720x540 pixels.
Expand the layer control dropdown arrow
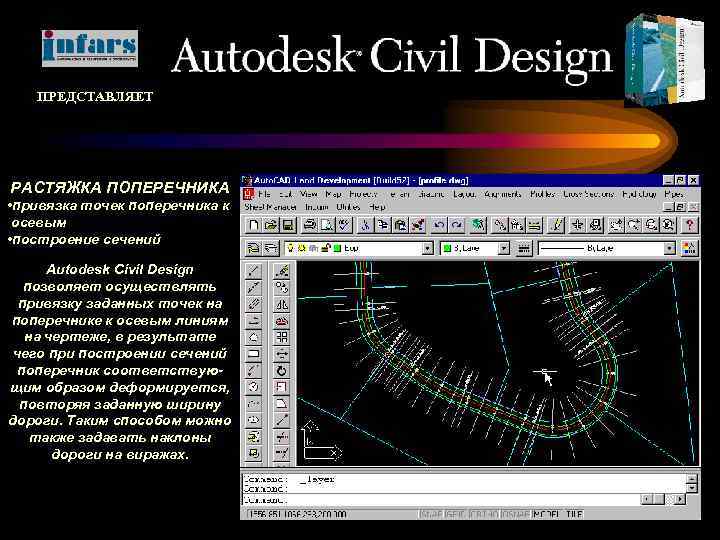(x=428, y=248)
